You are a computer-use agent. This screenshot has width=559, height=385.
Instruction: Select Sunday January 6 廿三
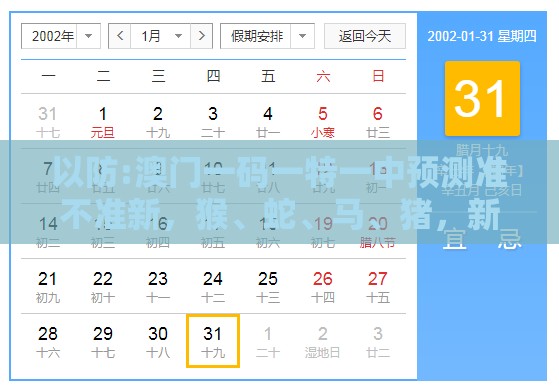(378, 122)
